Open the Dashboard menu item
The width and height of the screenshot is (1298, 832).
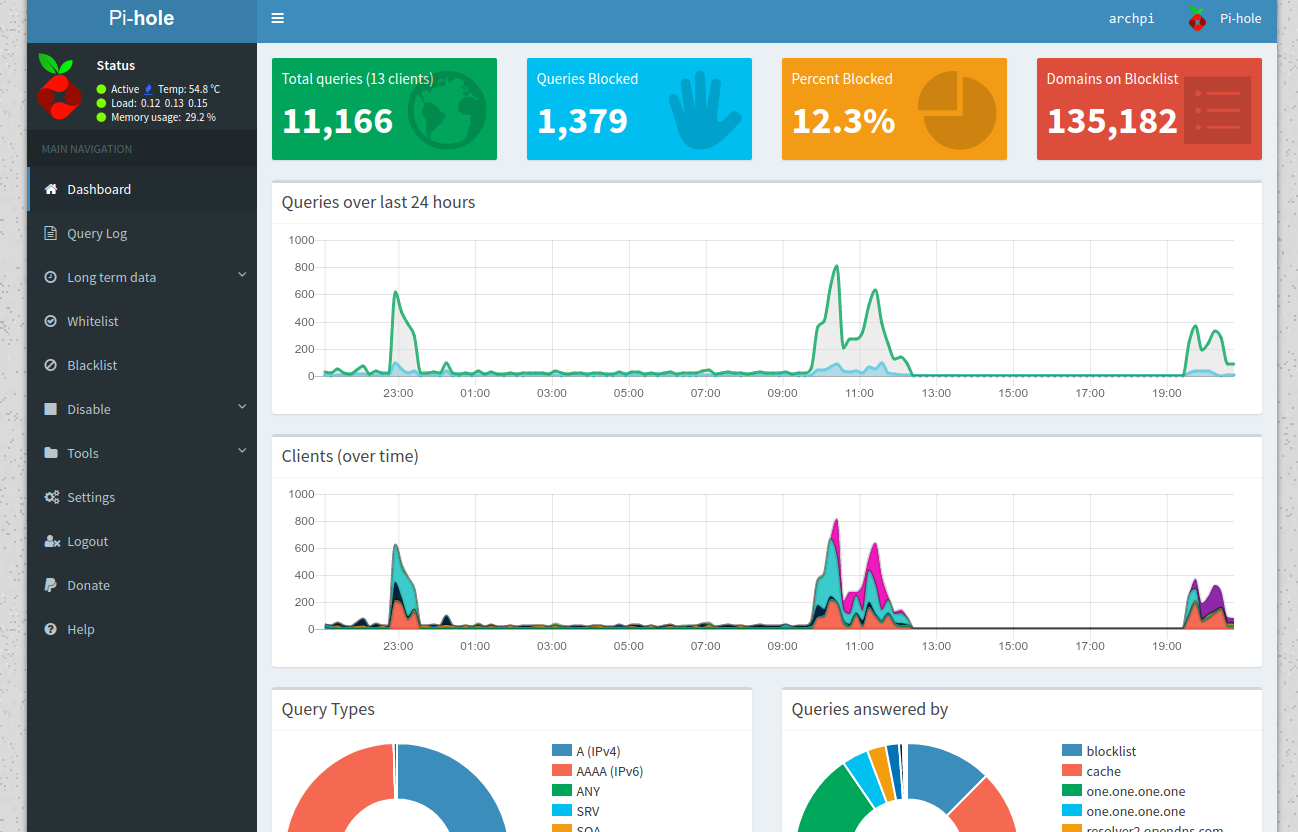[x=142, y=189]
